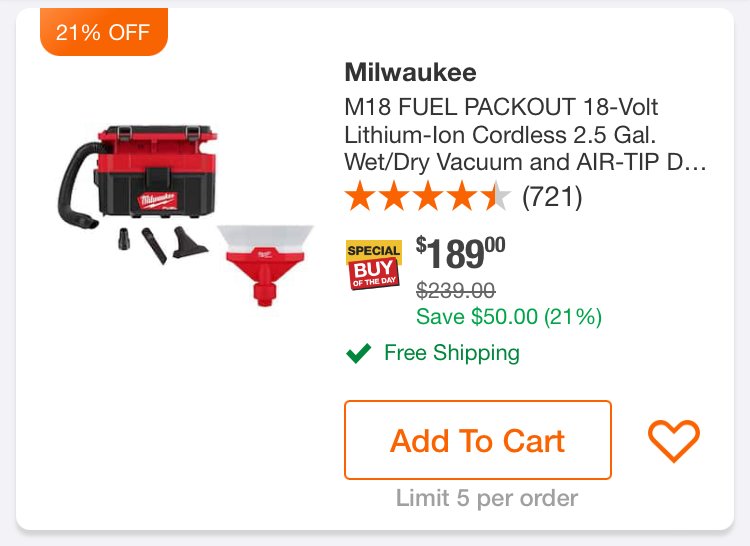Click the Free Shipping label
Screen dimensions: 750x546
452,353
